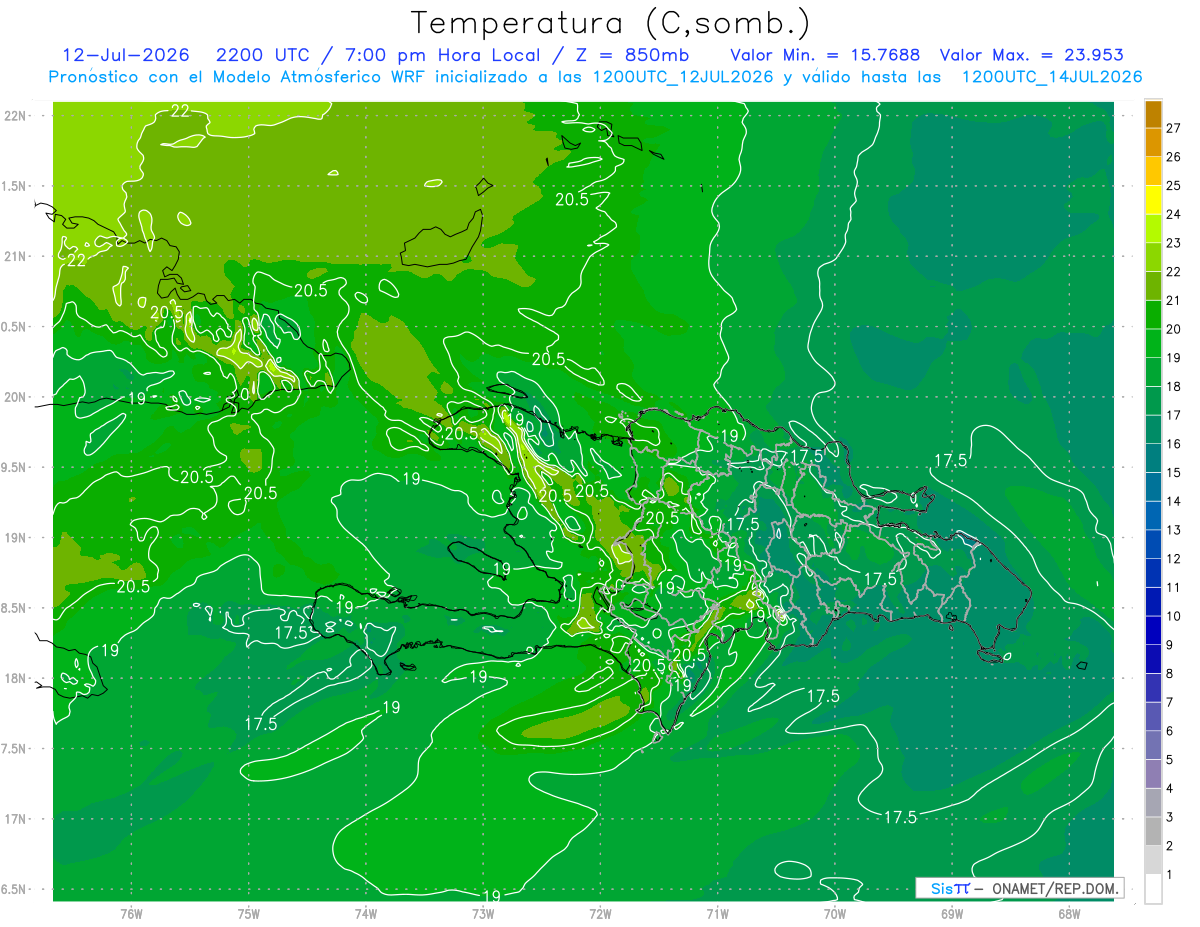Click the 'Pronóstico con el Modelo Atmósferico WRF' line
Screen dimensions: 1200x927
pos(239,77)
